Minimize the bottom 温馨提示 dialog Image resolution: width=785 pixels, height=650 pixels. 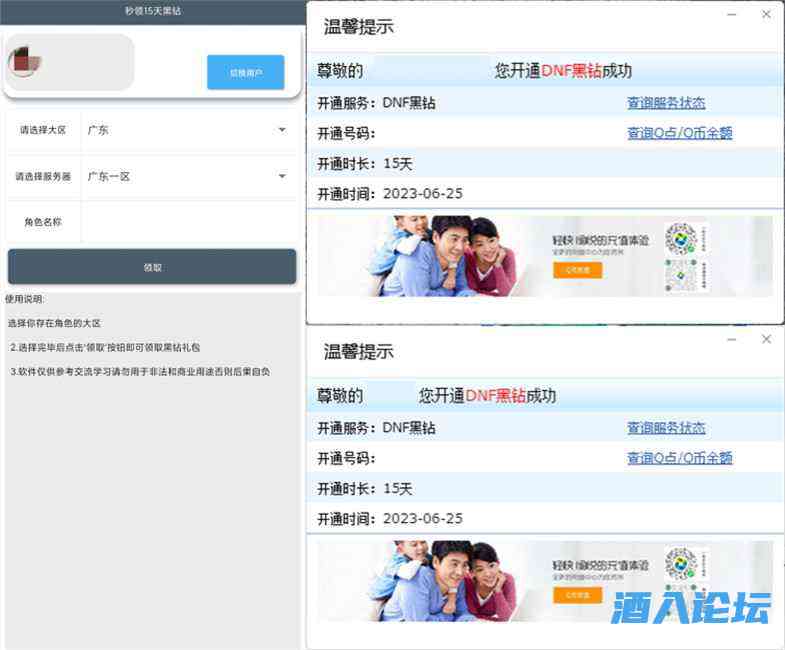pos(731,339)
